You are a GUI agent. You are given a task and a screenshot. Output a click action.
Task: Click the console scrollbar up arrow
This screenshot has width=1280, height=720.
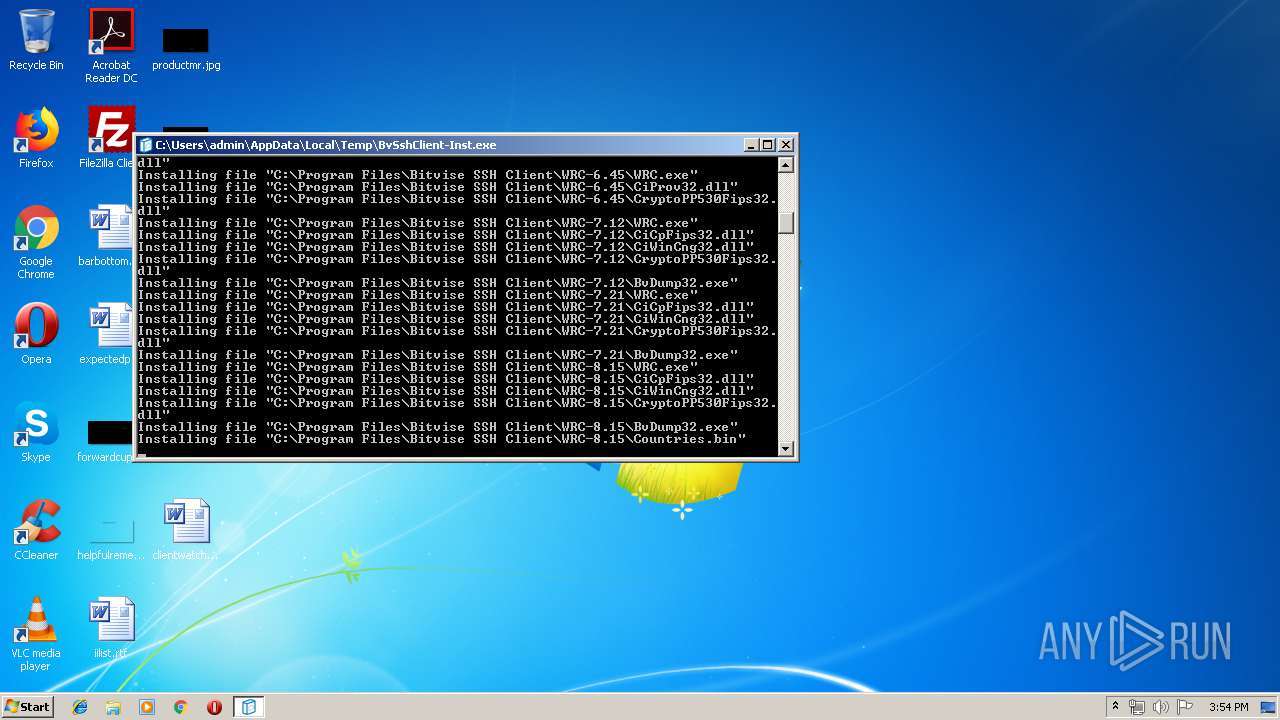click(x=786, y=165)
